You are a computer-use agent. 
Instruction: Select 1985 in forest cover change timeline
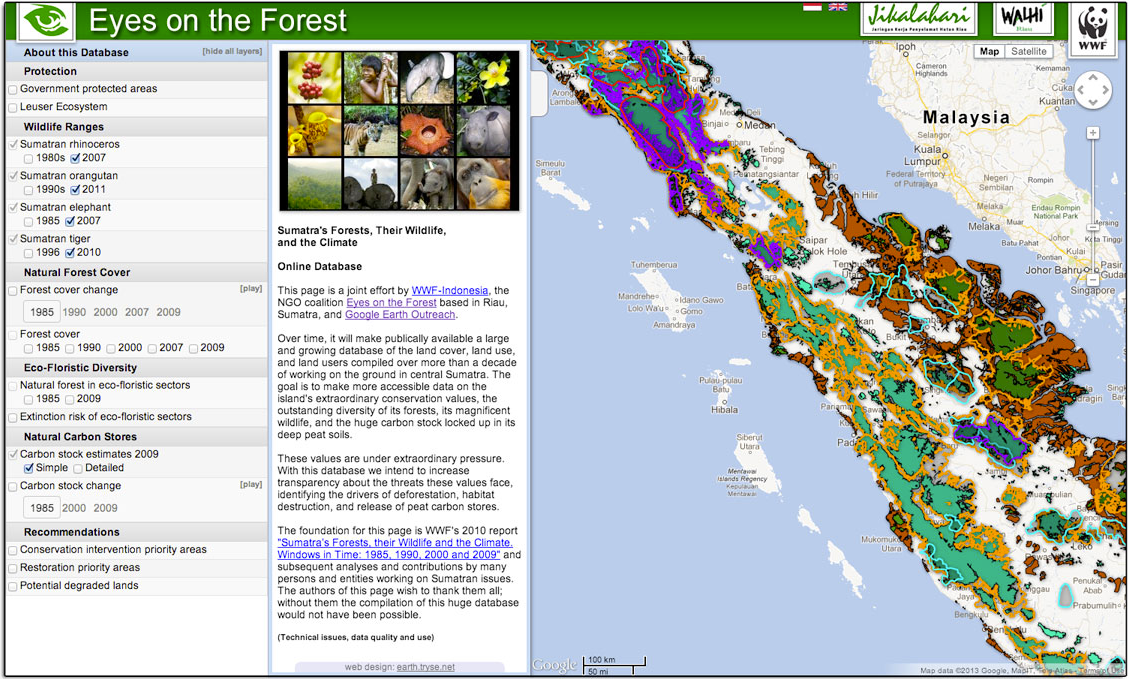point(42,312)
